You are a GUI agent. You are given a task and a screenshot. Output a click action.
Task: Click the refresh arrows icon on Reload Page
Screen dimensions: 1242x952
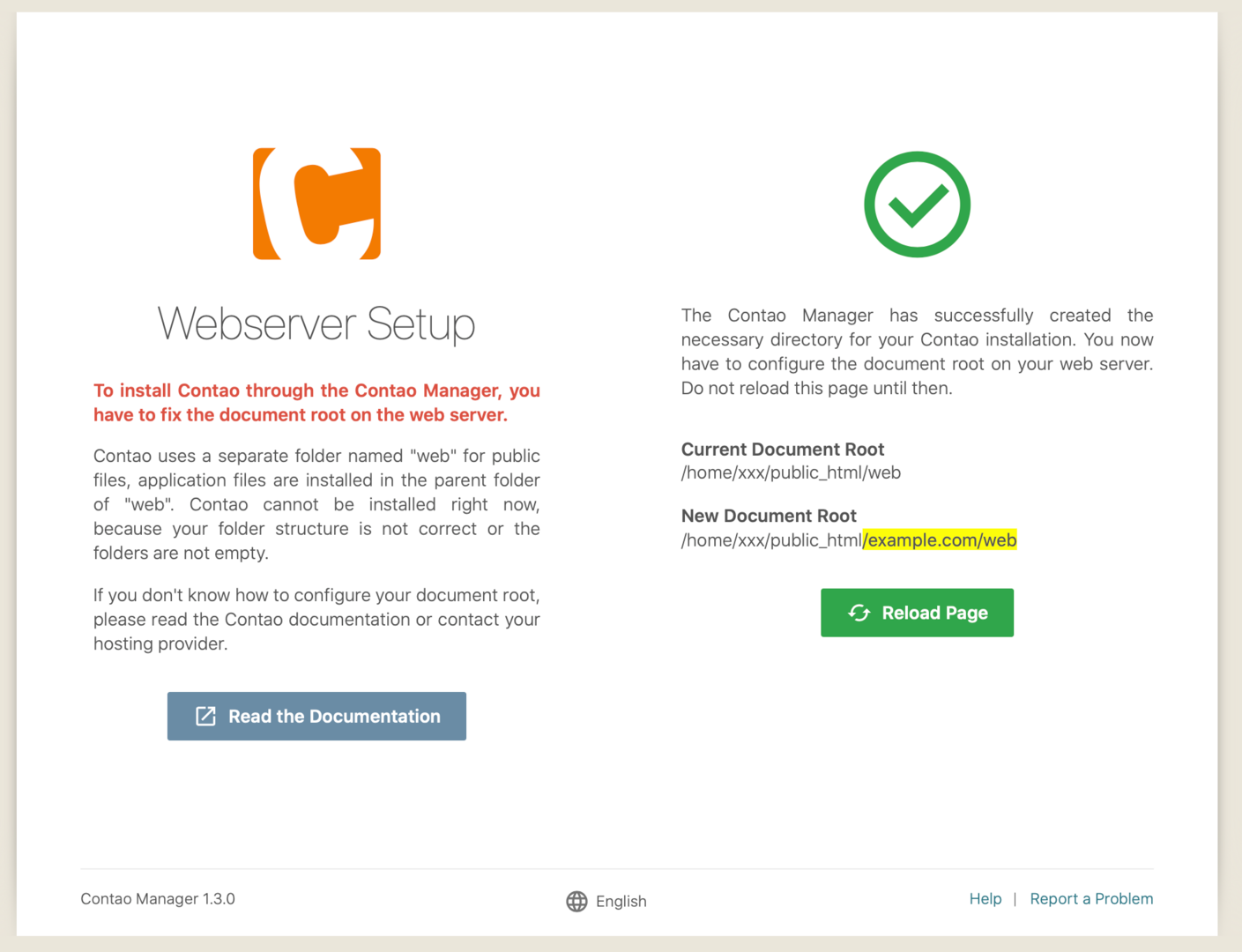(x=859, y=613)
